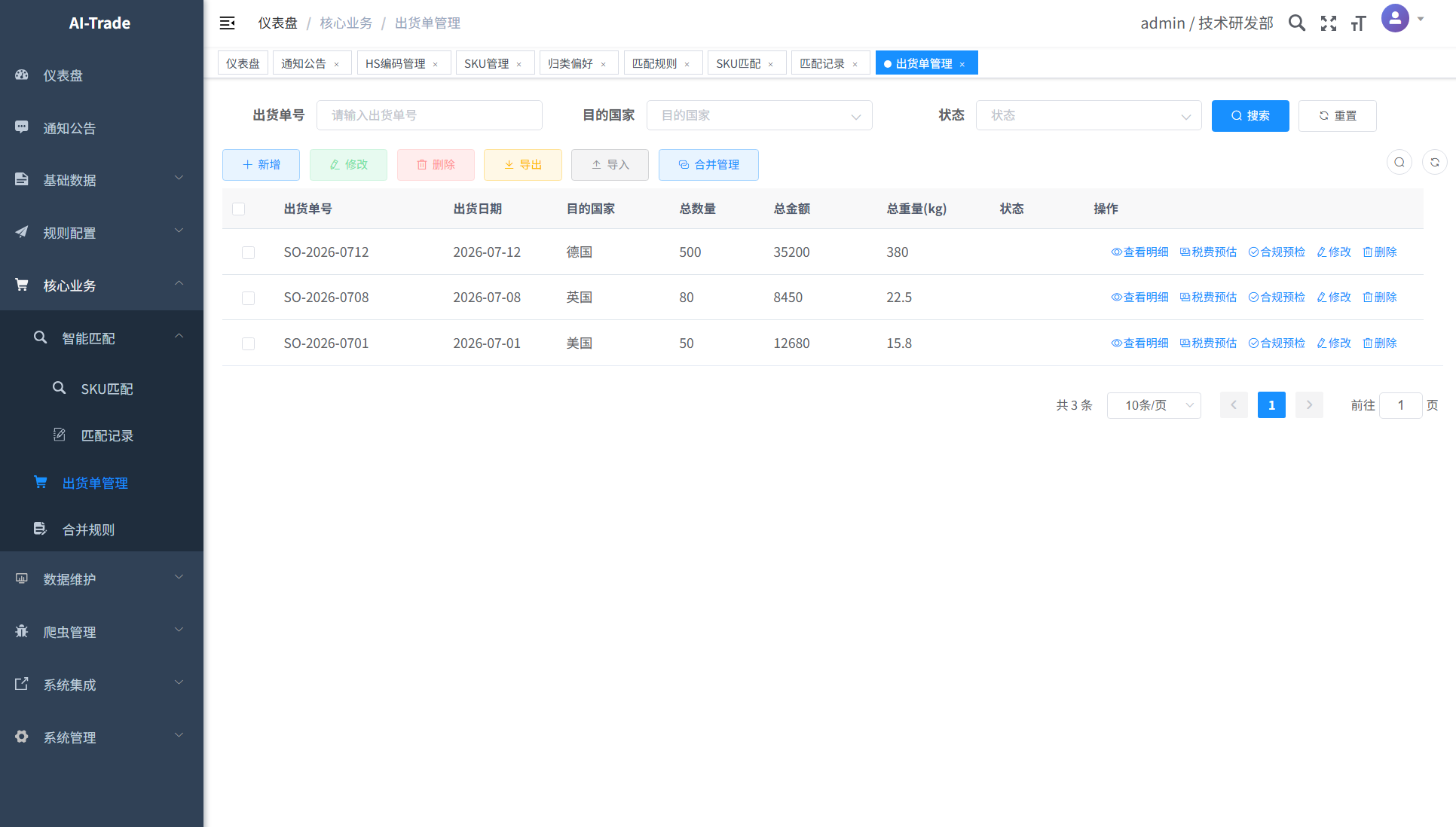Click the go-to page number input
The width and height of the screenshot is (1456, 827).
click(x=1400, y=405)
